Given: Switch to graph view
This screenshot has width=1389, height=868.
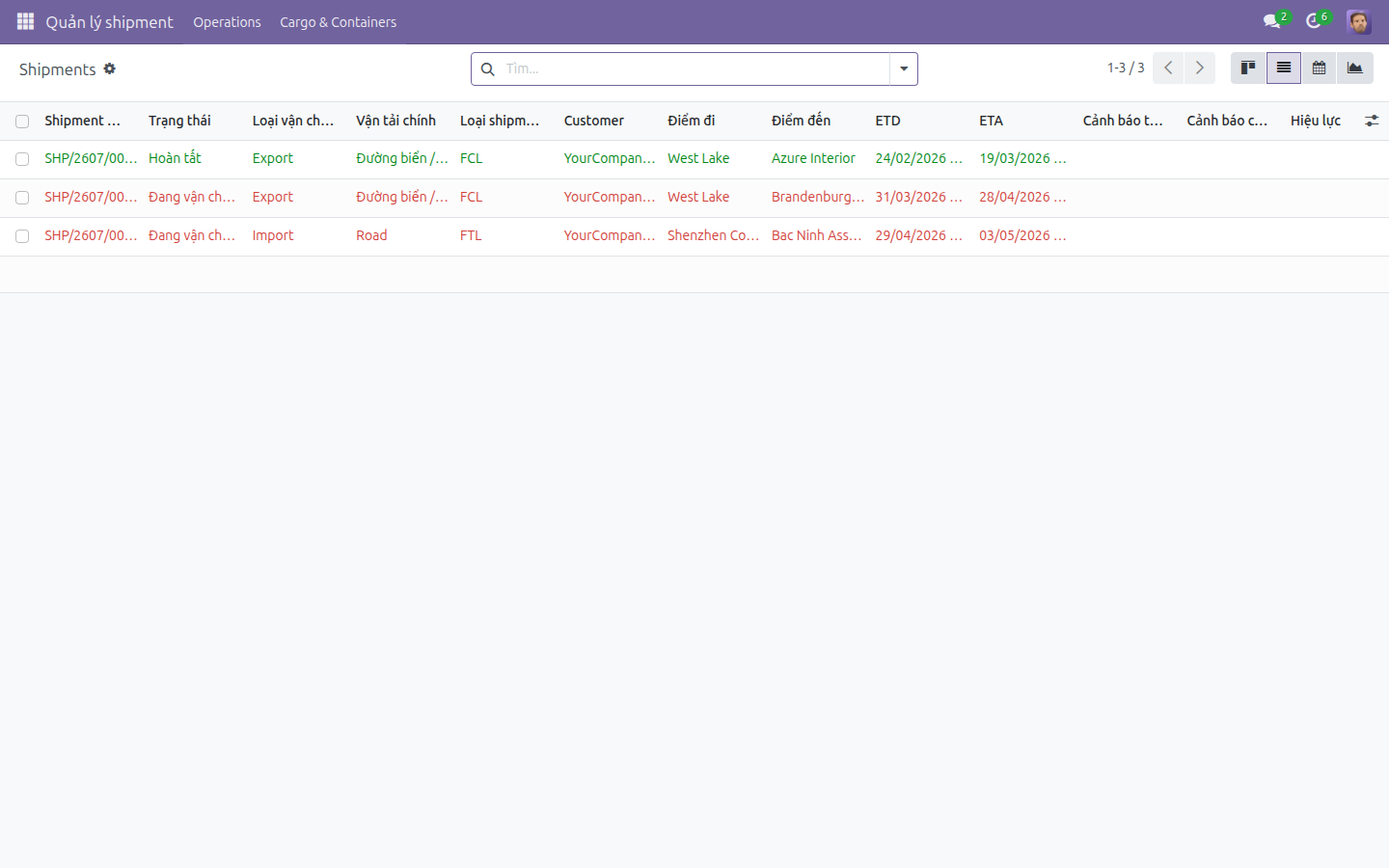Looking at the screenshot, I should tap(1355, 68).
